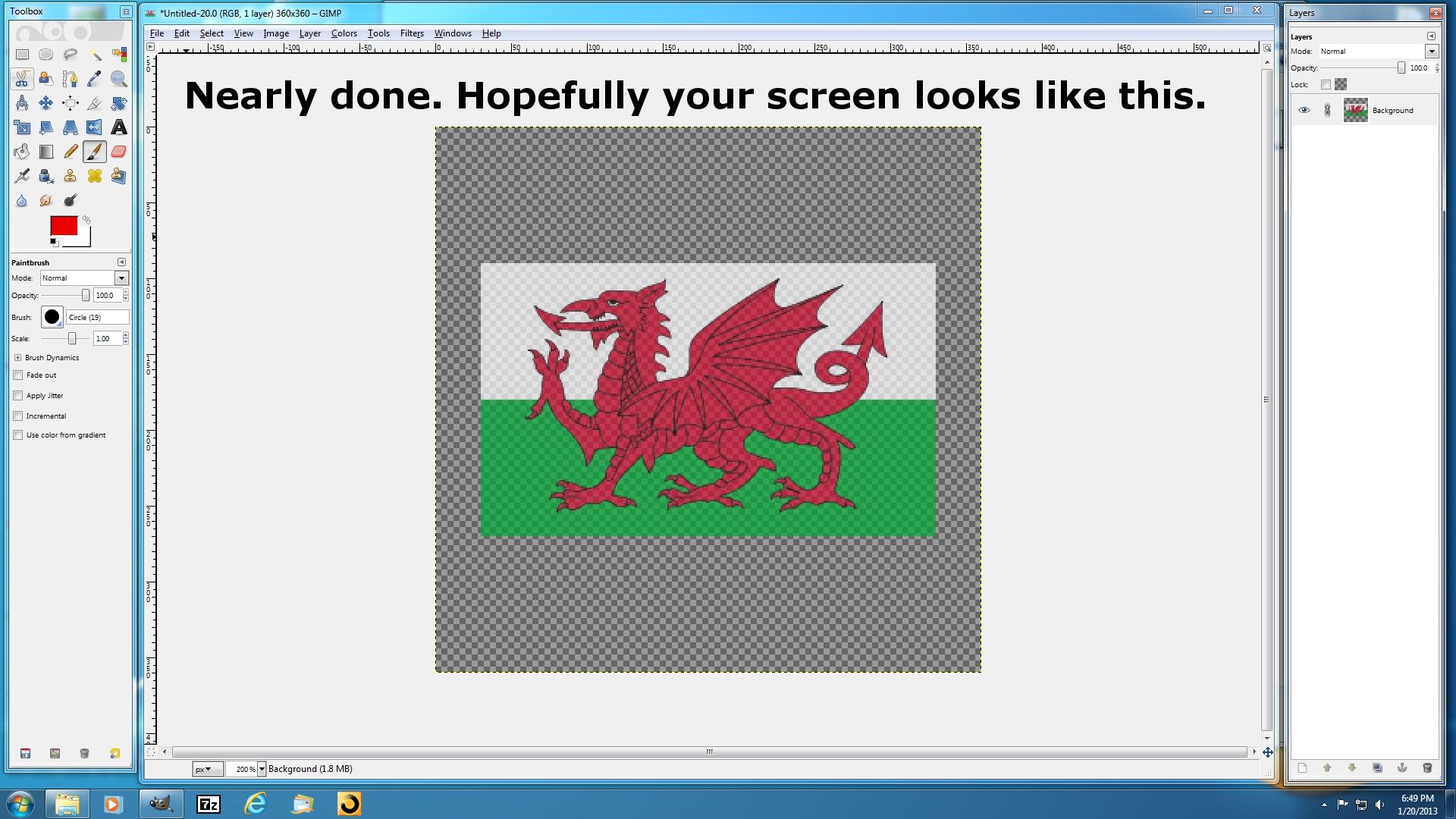This screenshot has width=1456, height=819.
Task: Select the Move tool
Action: pos(46,103)
